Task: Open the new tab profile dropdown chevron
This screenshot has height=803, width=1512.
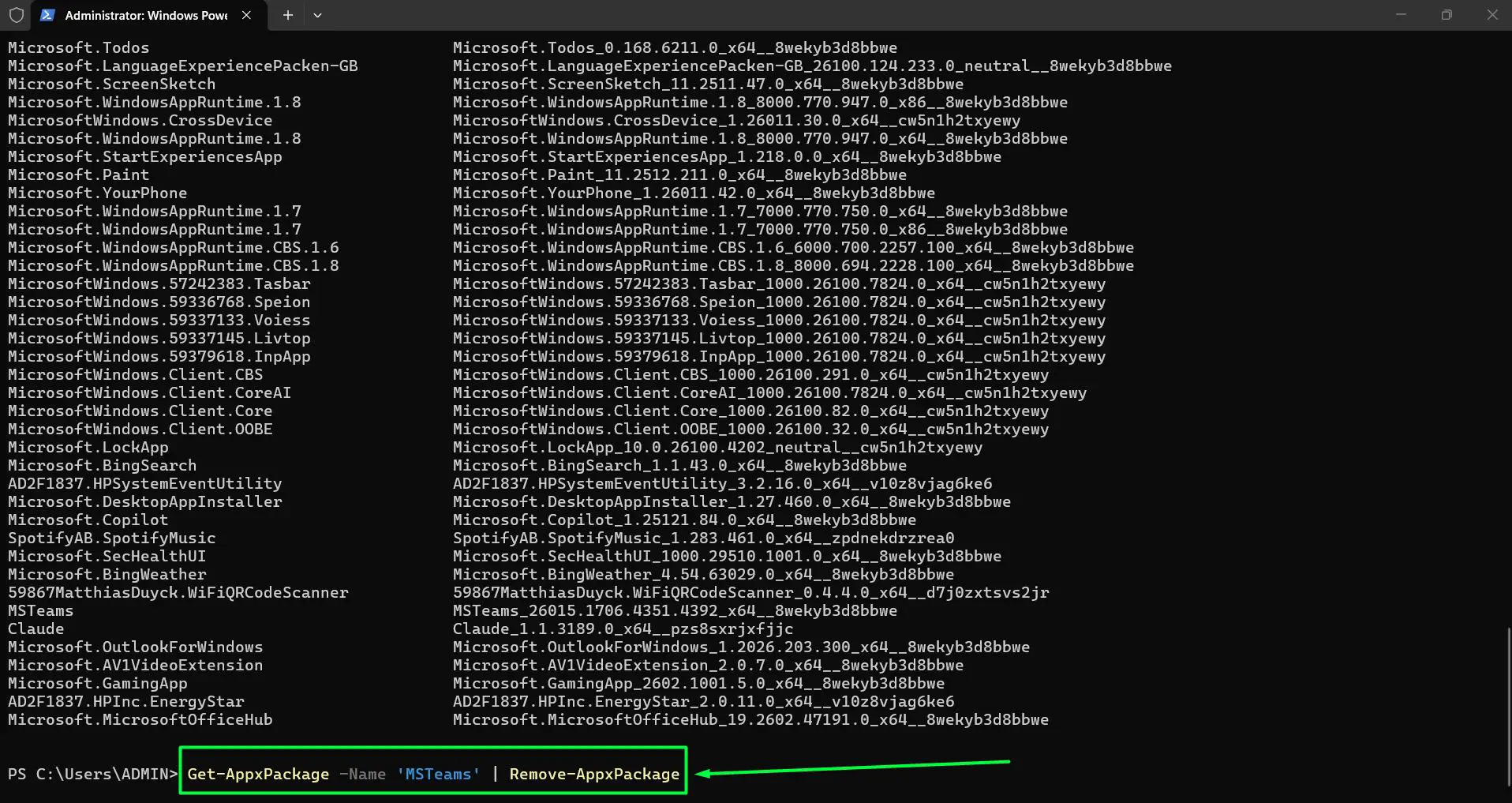Action: [x=318, y=15]
